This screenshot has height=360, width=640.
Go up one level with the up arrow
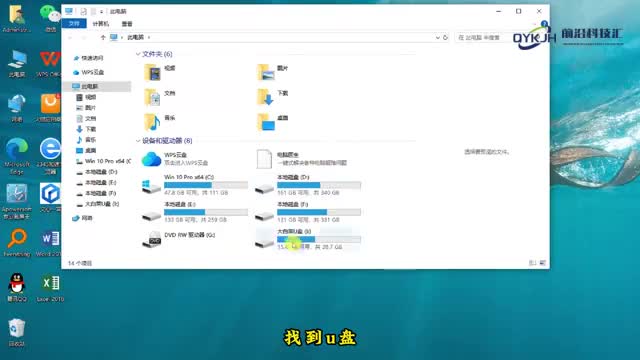tap(103, 37)
